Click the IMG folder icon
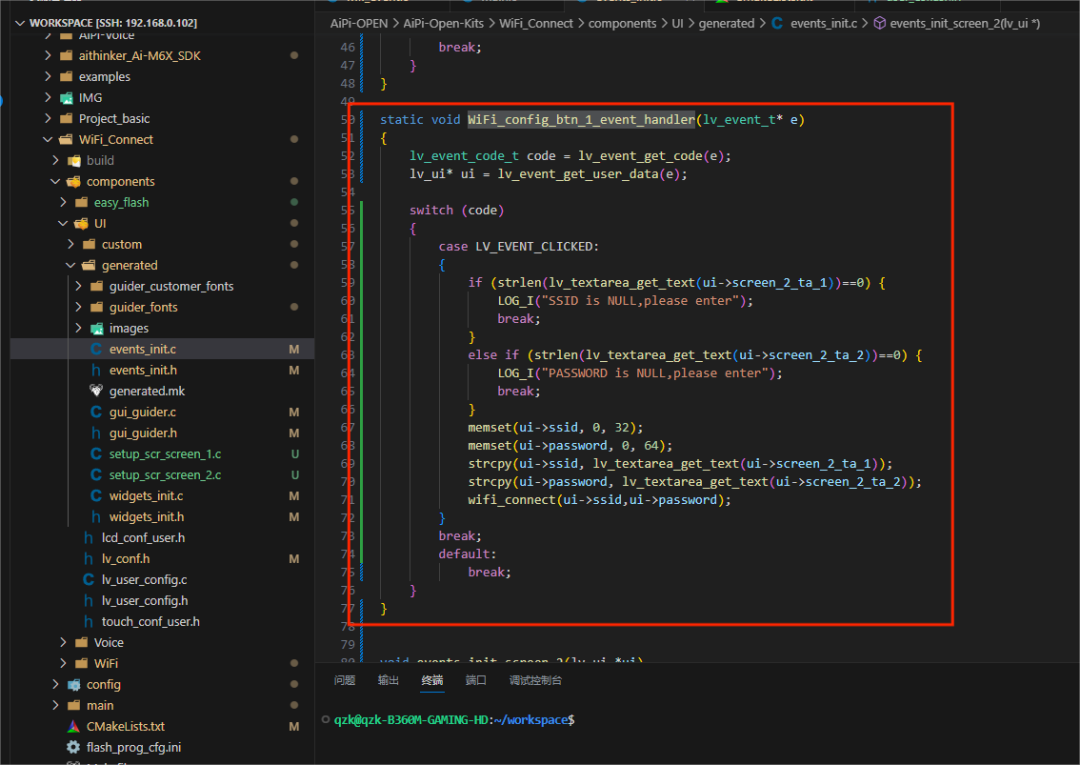Screen dimensions: 1080x765 point(66,98)
